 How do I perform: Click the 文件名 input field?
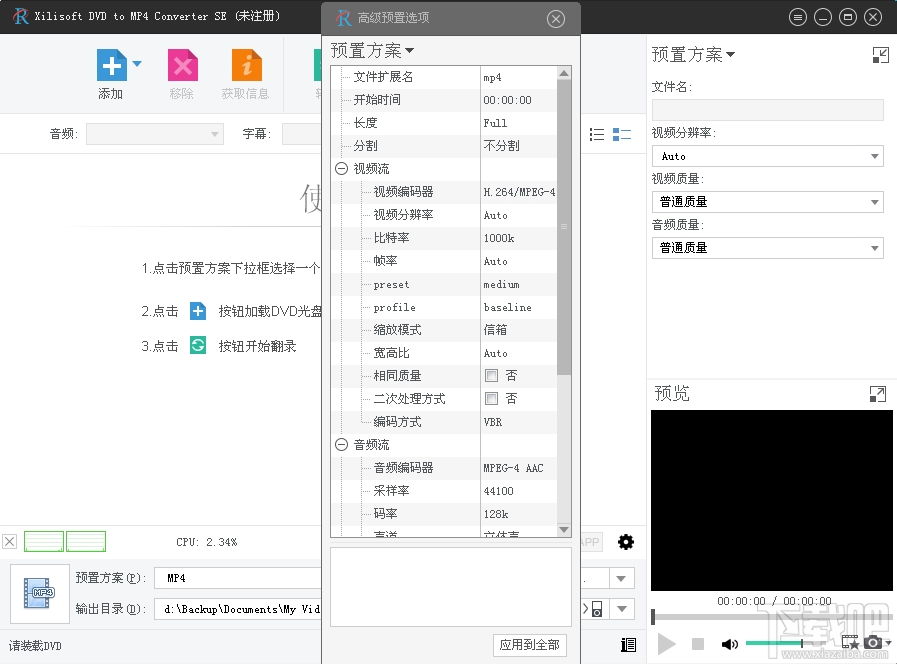point(768,110)
